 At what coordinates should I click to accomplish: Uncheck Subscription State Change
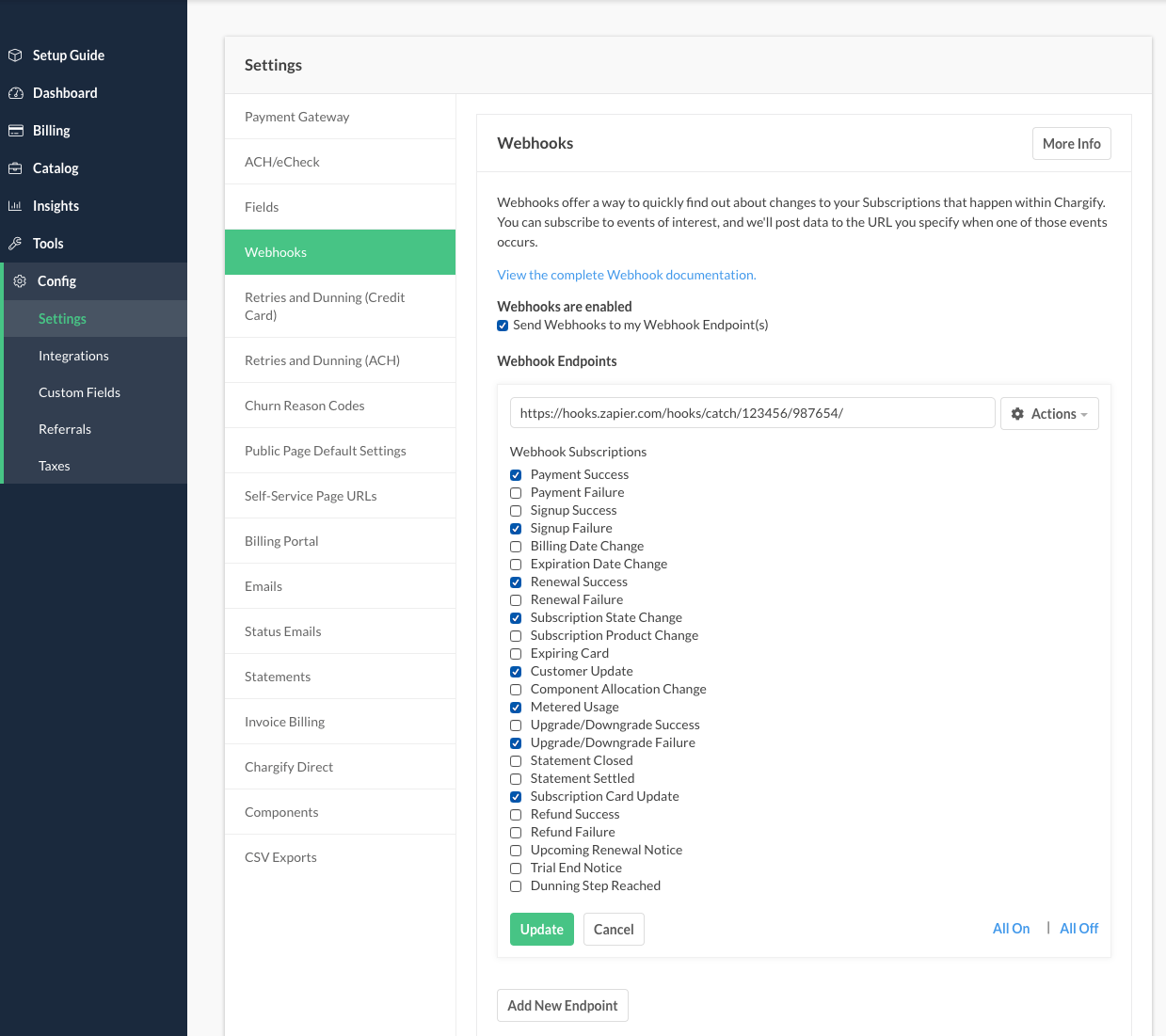tap(516, 618)
